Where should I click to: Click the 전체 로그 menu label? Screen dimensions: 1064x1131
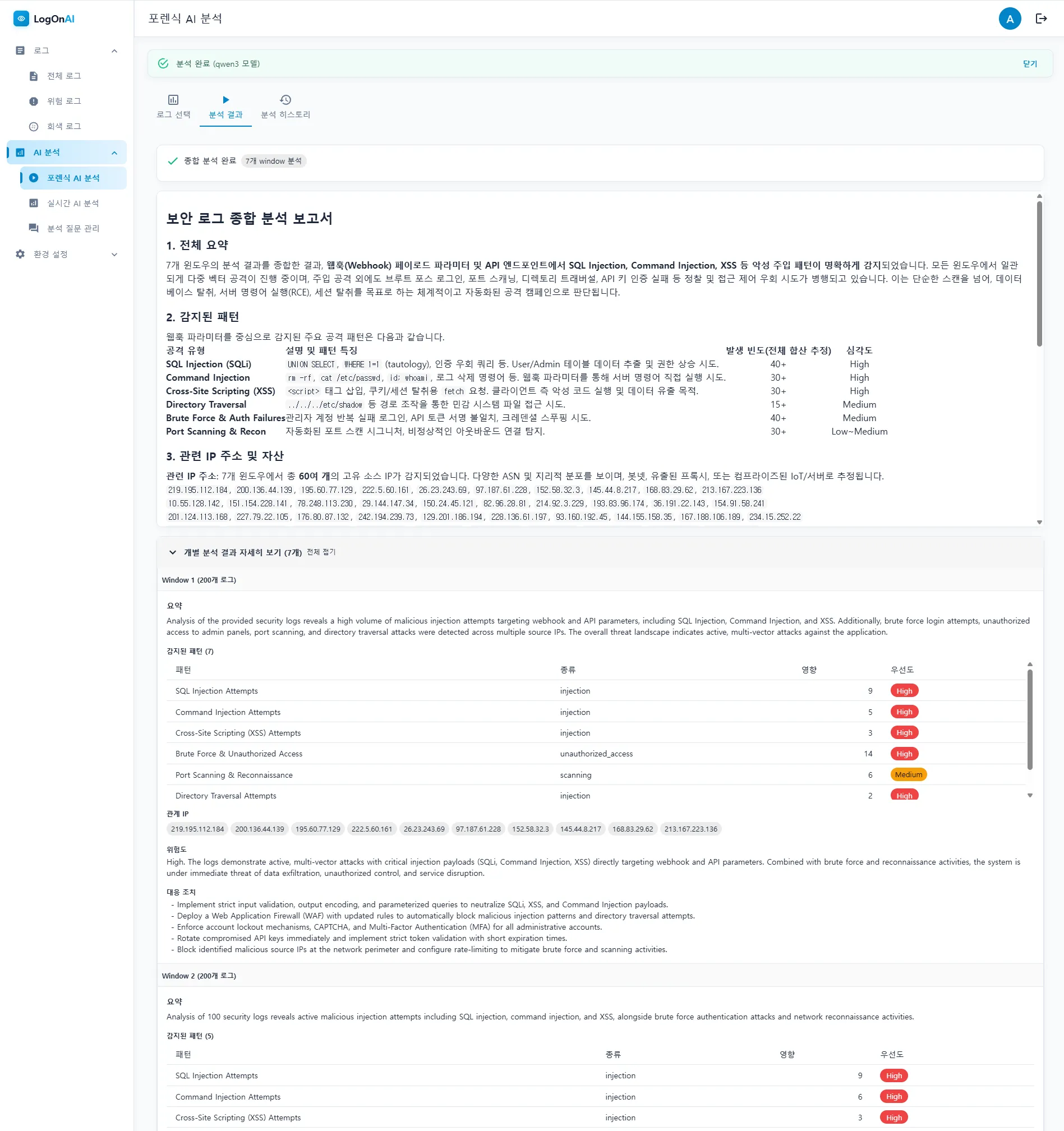(64, 76)
